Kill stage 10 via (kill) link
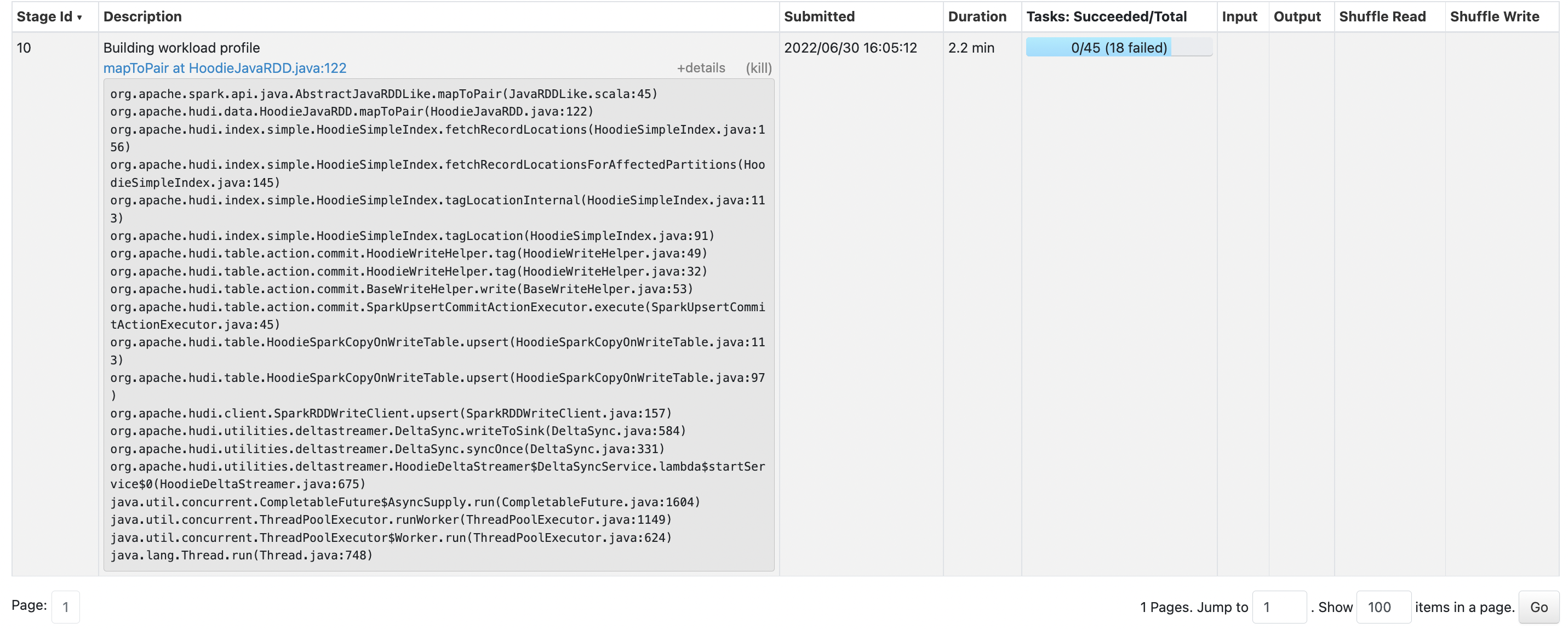Viewport: 1568px width, 629px height. tap(758, 68)
